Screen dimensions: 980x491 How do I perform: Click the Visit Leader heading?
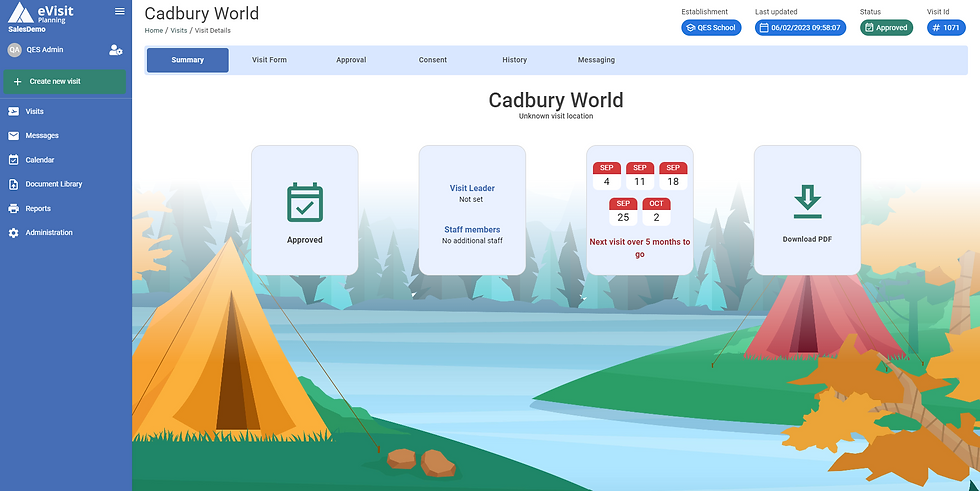472,188
